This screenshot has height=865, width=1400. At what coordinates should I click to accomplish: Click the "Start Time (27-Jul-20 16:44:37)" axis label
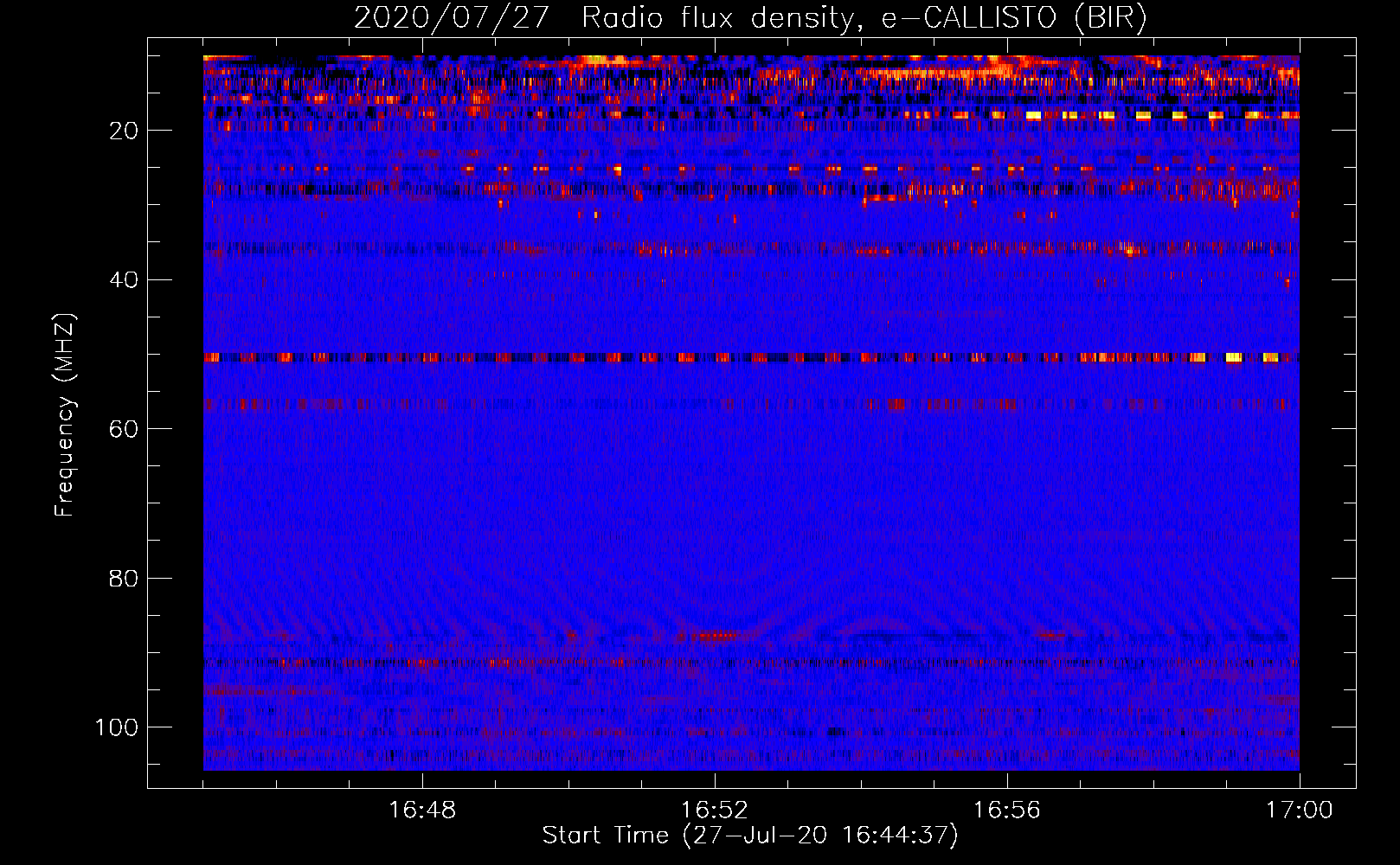750,836
